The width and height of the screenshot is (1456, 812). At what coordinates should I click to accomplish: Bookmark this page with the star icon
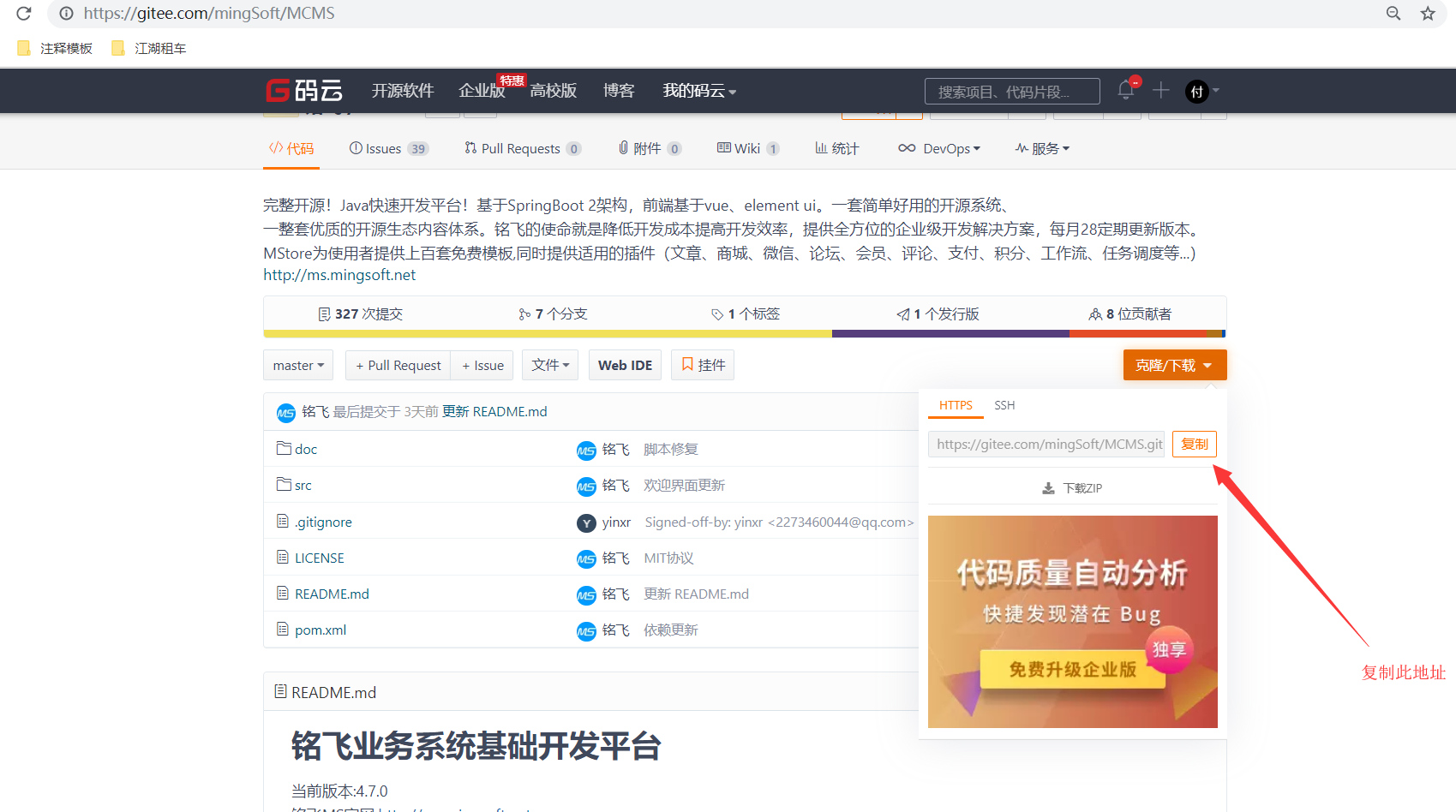click(1428, 13)
